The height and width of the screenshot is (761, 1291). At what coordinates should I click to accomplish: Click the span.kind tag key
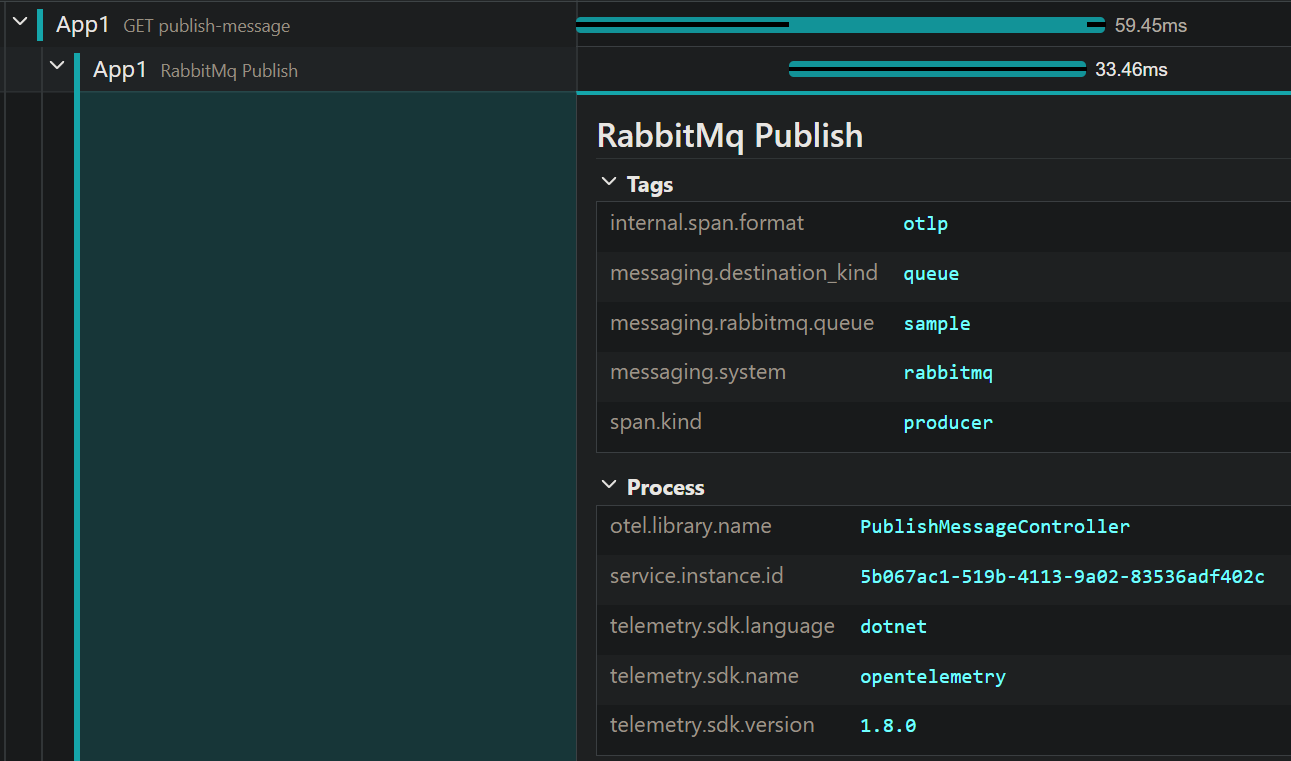pos(656,422)
